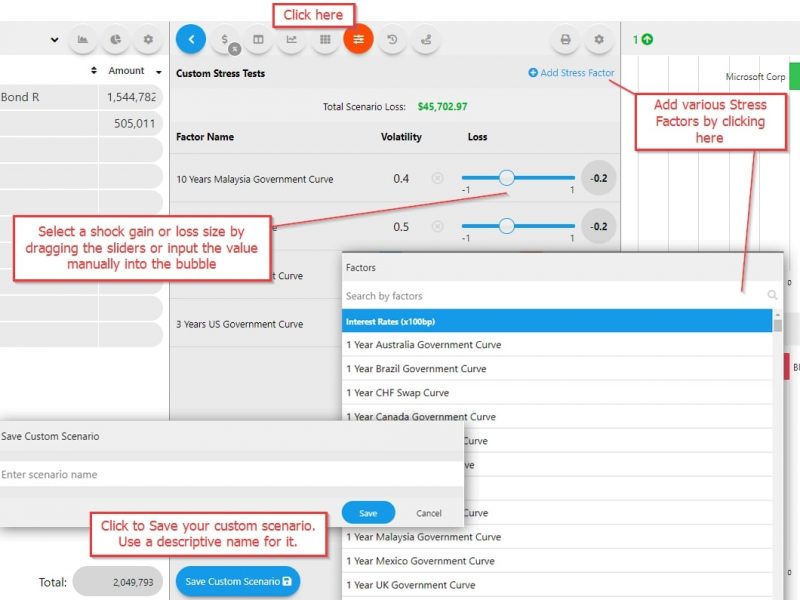Open the orange stress test sliders icon

click(358, 40)
